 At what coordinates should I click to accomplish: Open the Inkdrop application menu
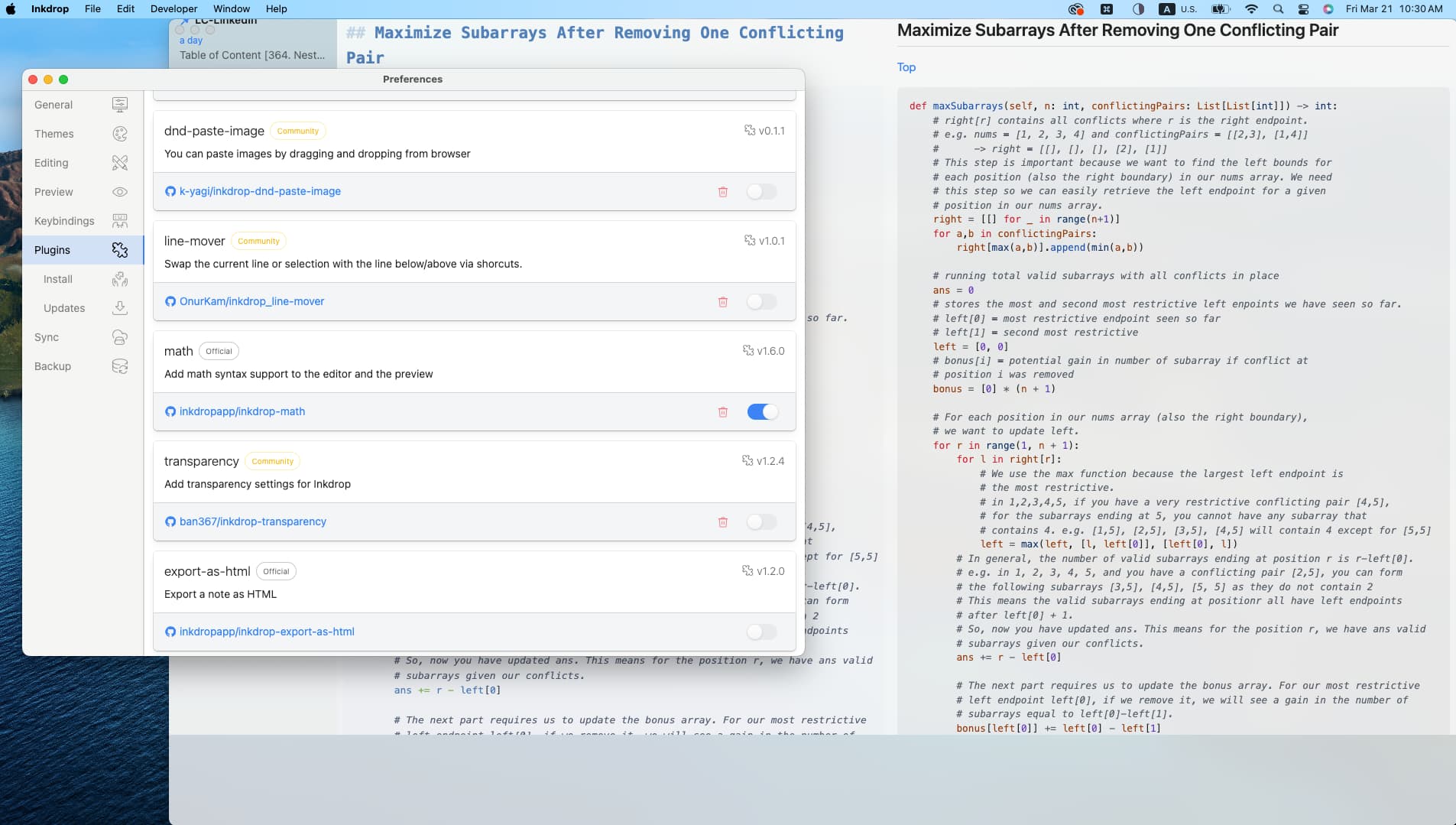click(50, 9)
